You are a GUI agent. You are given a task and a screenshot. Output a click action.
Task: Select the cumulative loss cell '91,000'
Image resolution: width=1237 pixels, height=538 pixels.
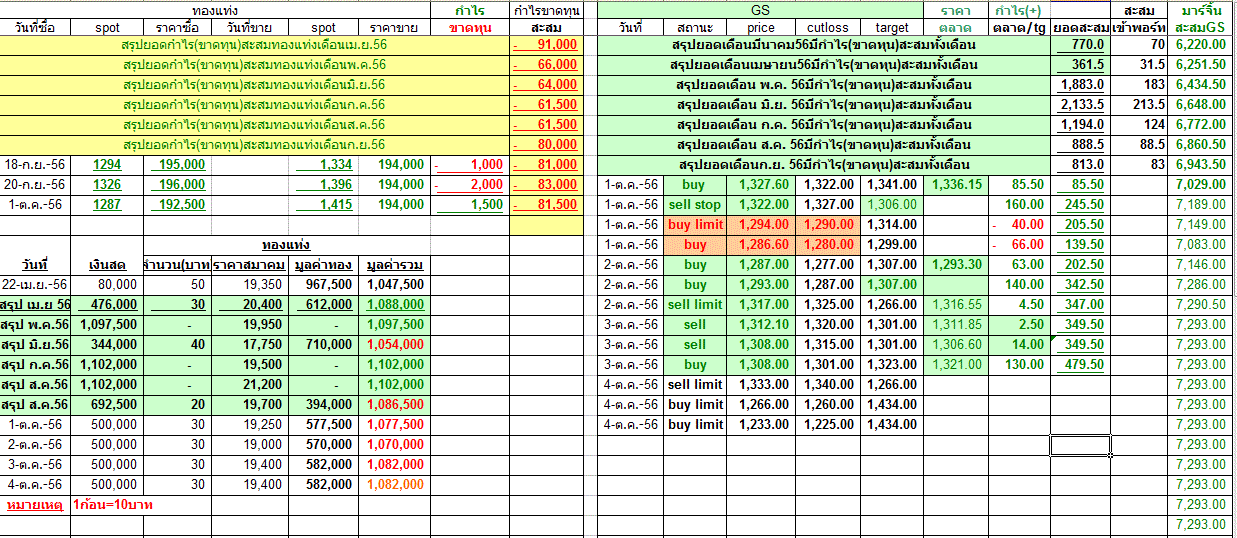(x=545, y=45)
